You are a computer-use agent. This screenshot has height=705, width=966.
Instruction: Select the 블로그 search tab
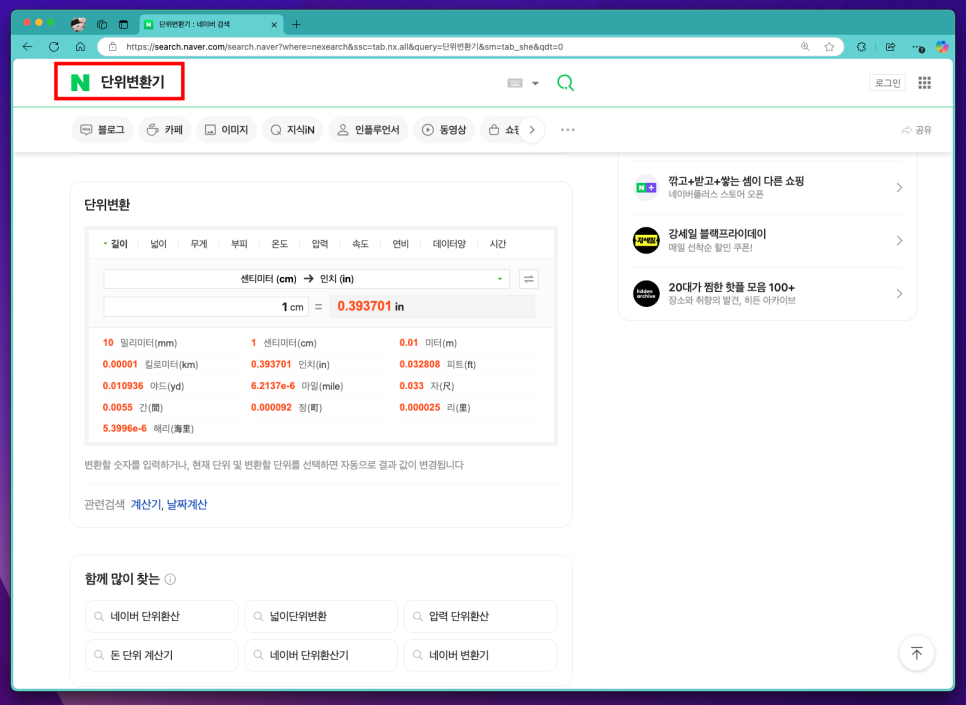102,130
